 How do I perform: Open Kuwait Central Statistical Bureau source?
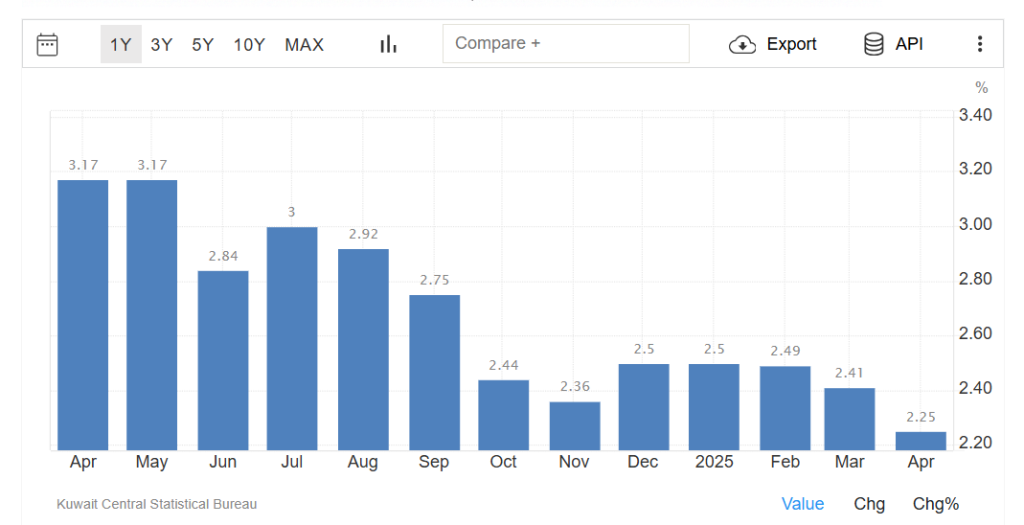coord(157,504)
